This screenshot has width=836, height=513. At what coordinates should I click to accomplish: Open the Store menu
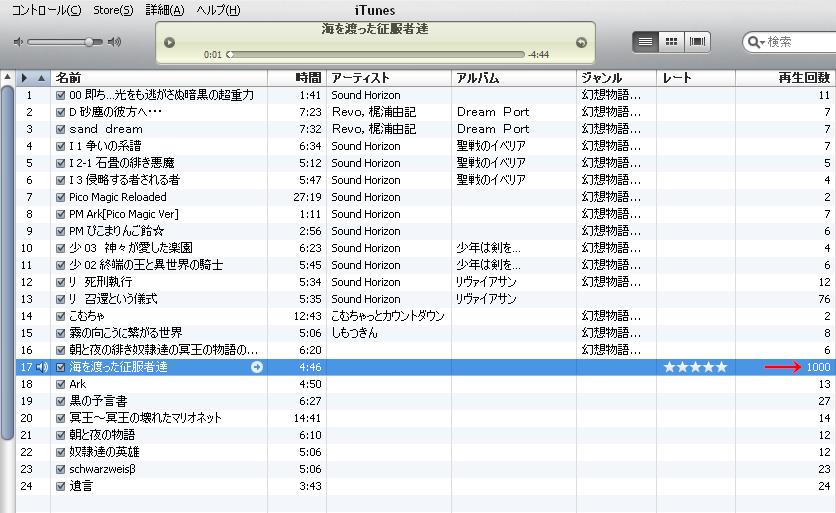point(113,10)
